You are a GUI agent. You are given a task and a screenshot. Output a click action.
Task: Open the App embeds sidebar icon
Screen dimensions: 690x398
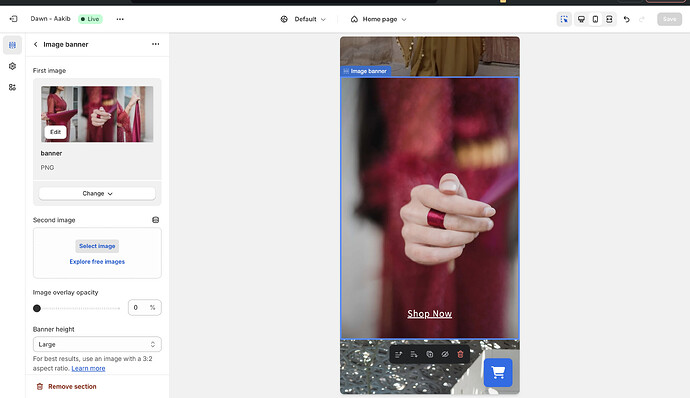tap(12, 87)
